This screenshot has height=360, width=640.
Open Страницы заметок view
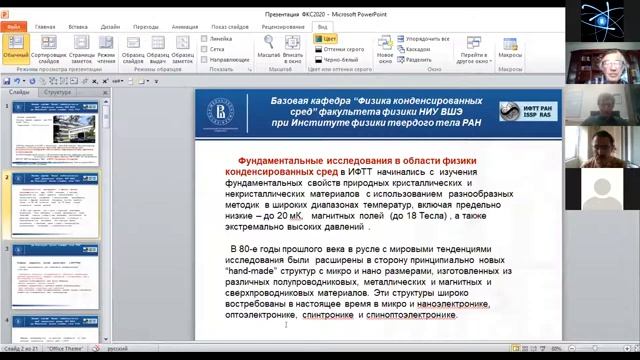coord(82,49)
